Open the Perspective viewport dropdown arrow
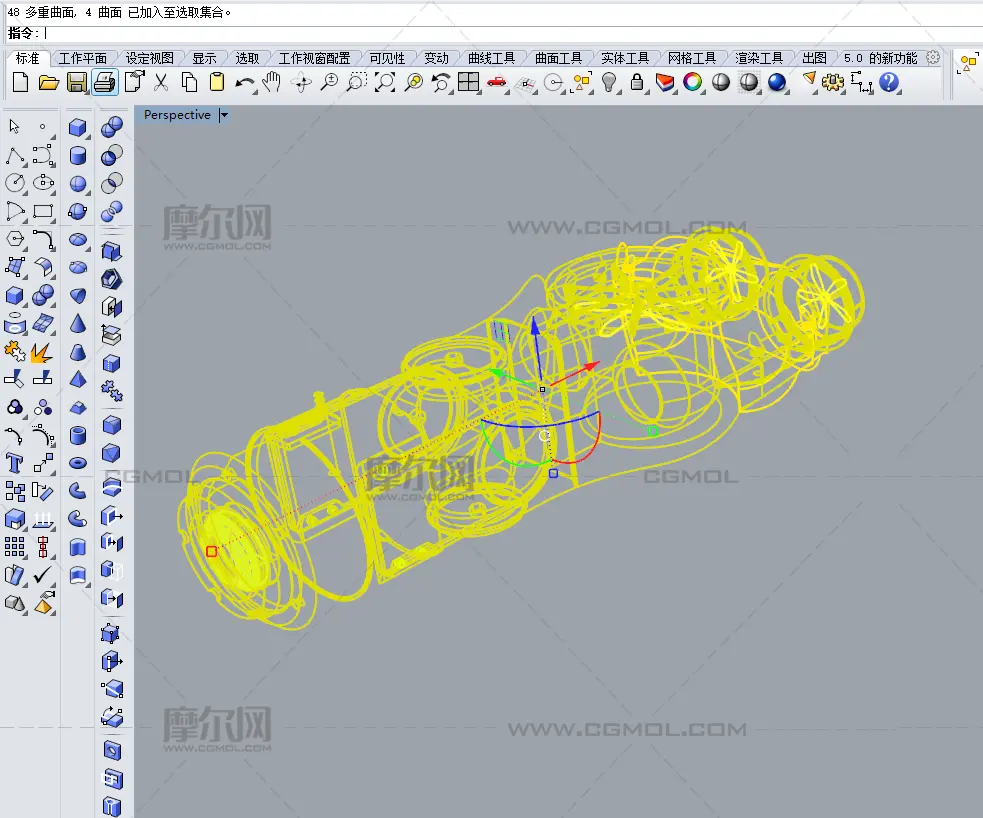Image resolution: width=983 pixels, height=818 pixels. pos(224,115)
